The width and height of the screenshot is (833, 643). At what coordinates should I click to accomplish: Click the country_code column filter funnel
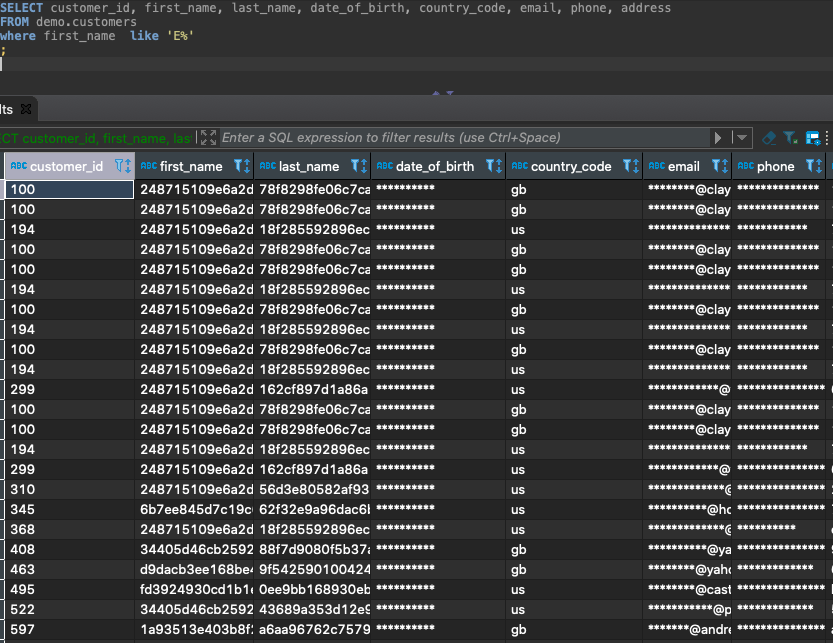pos(627,166)
